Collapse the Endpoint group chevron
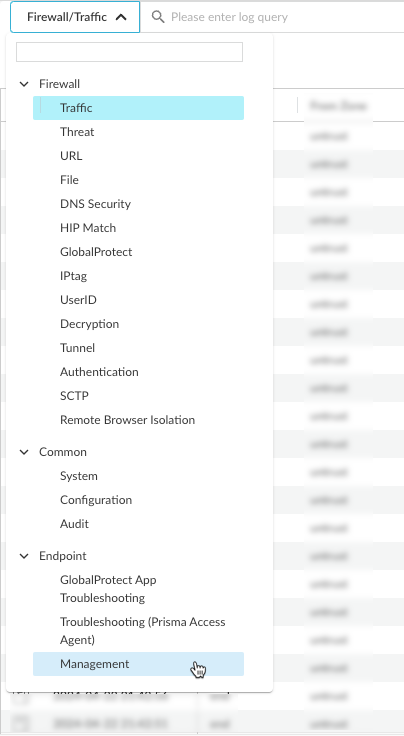The height and width of the screenshot is (736, 404). (x=24, y=556)
